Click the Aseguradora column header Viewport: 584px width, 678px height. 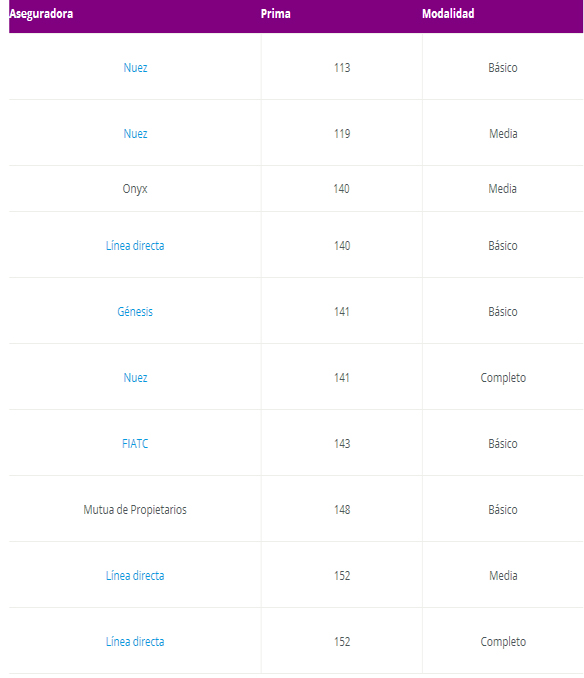(41, 14)
